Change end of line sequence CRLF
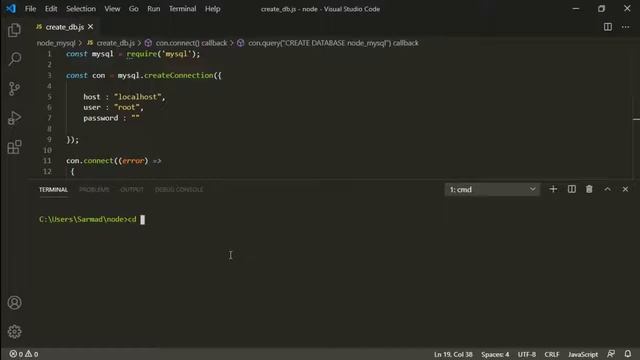640x360 pixels. [x=552, y=354]
